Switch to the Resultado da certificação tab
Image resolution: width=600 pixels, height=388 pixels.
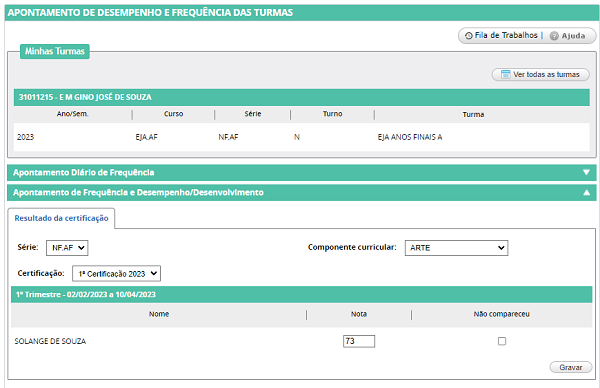pos(61,218)
